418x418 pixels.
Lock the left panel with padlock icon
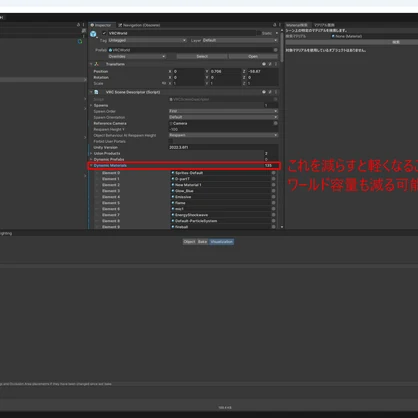(x=79, y=25)
